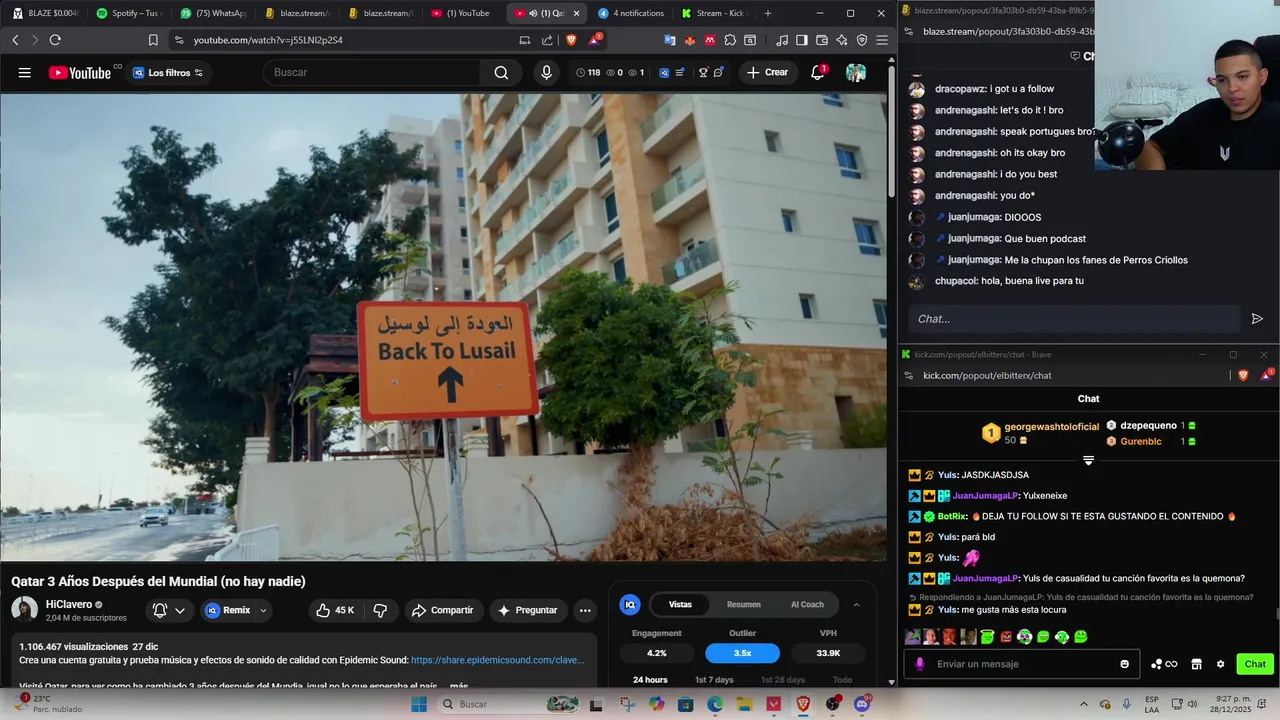Reload the YouTube page
The width and height of the screenshot is (1280, 720).
coord(55,40)
